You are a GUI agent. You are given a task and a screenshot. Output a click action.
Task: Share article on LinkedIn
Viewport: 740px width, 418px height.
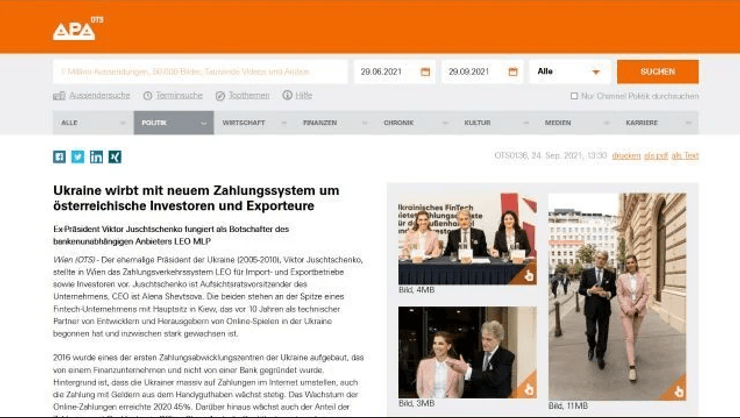pyautogui.click(x=96, y=156)
